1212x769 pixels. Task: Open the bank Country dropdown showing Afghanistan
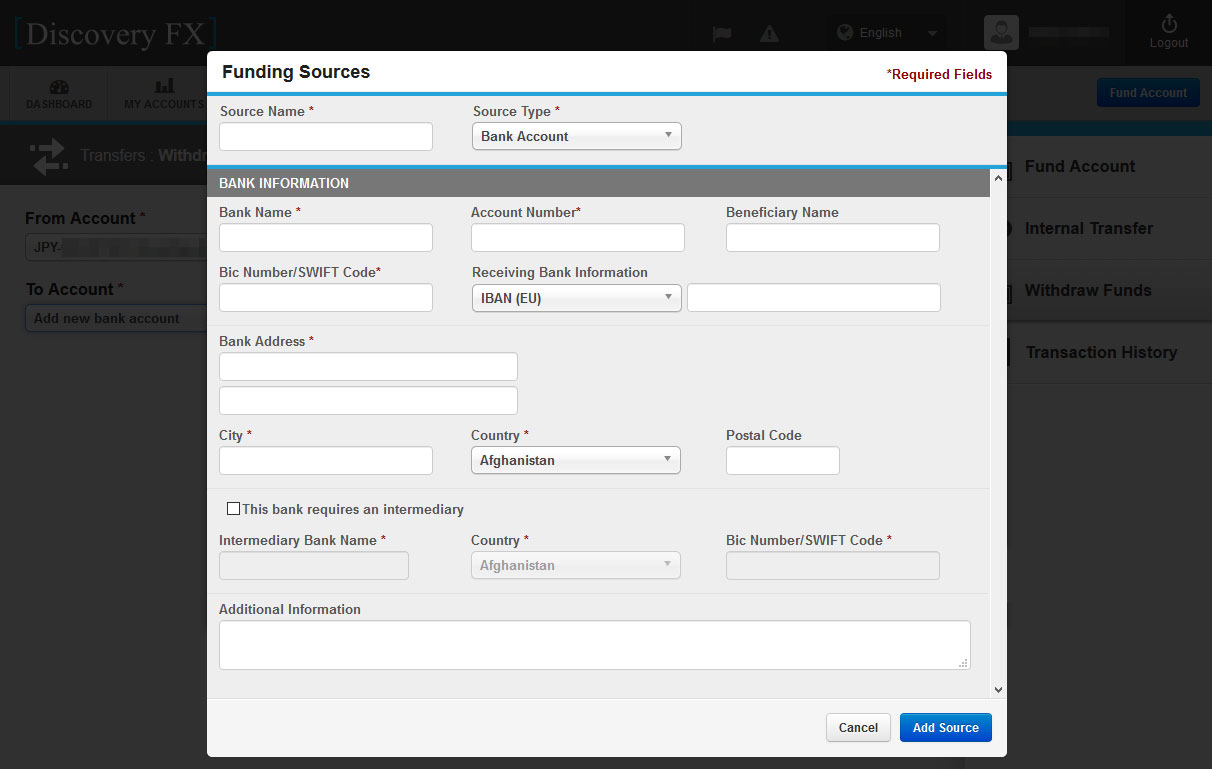[575, 460]
